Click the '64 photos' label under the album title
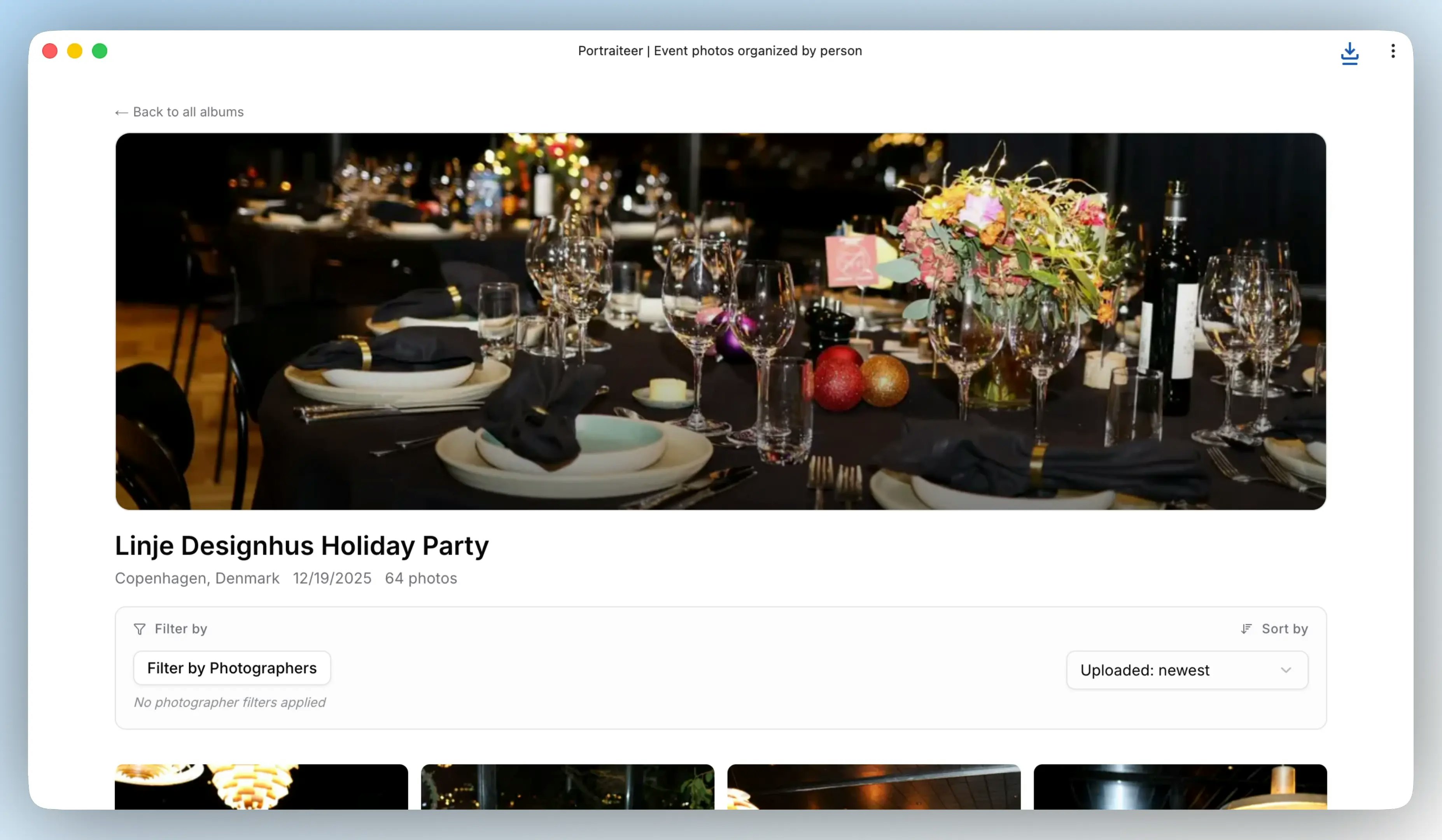 pos(421,579)
